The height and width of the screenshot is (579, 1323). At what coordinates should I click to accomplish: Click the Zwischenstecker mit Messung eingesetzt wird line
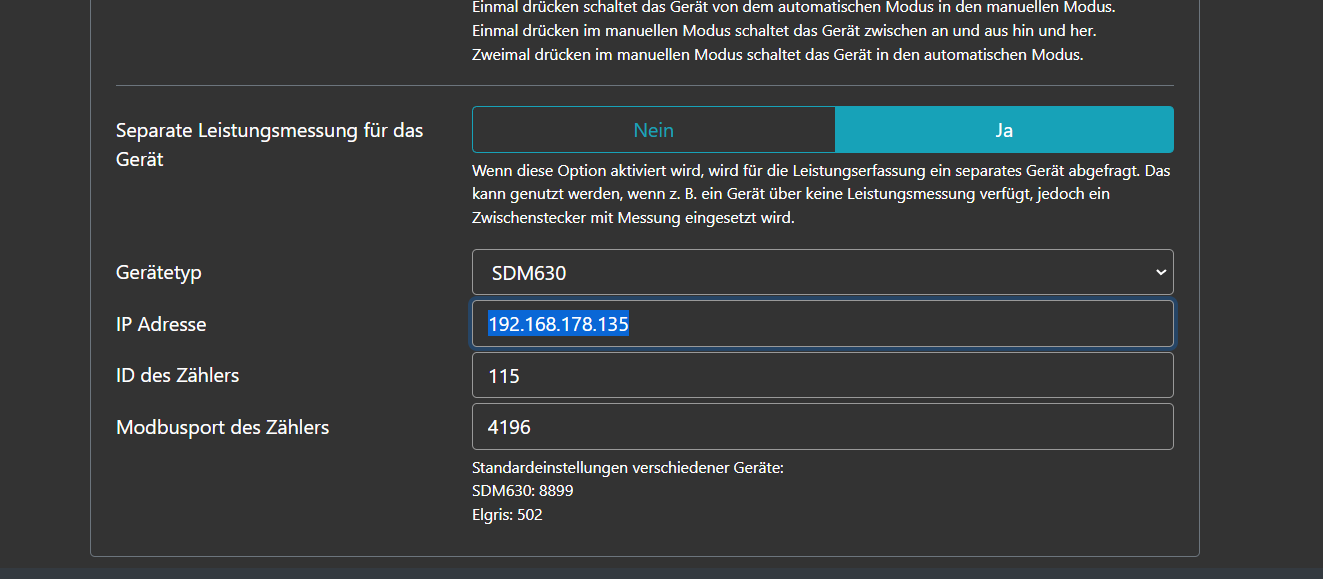click(x=633, y=217)
